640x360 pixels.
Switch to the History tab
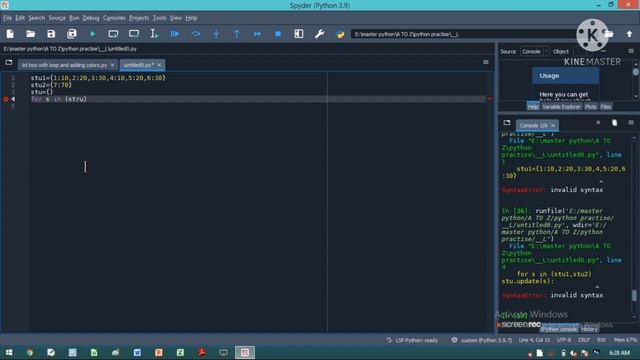589,329
